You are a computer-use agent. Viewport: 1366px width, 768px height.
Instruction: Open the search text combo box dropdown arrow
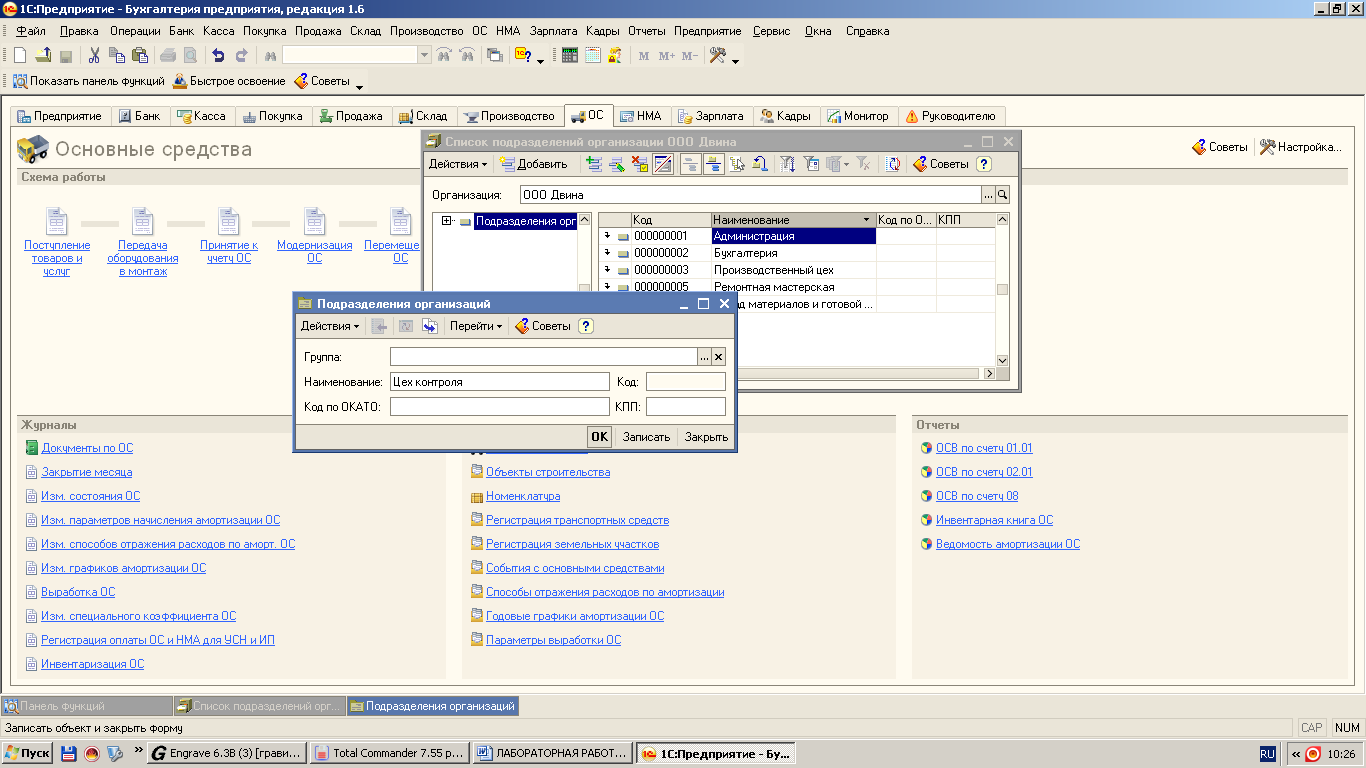pos(424,56)
